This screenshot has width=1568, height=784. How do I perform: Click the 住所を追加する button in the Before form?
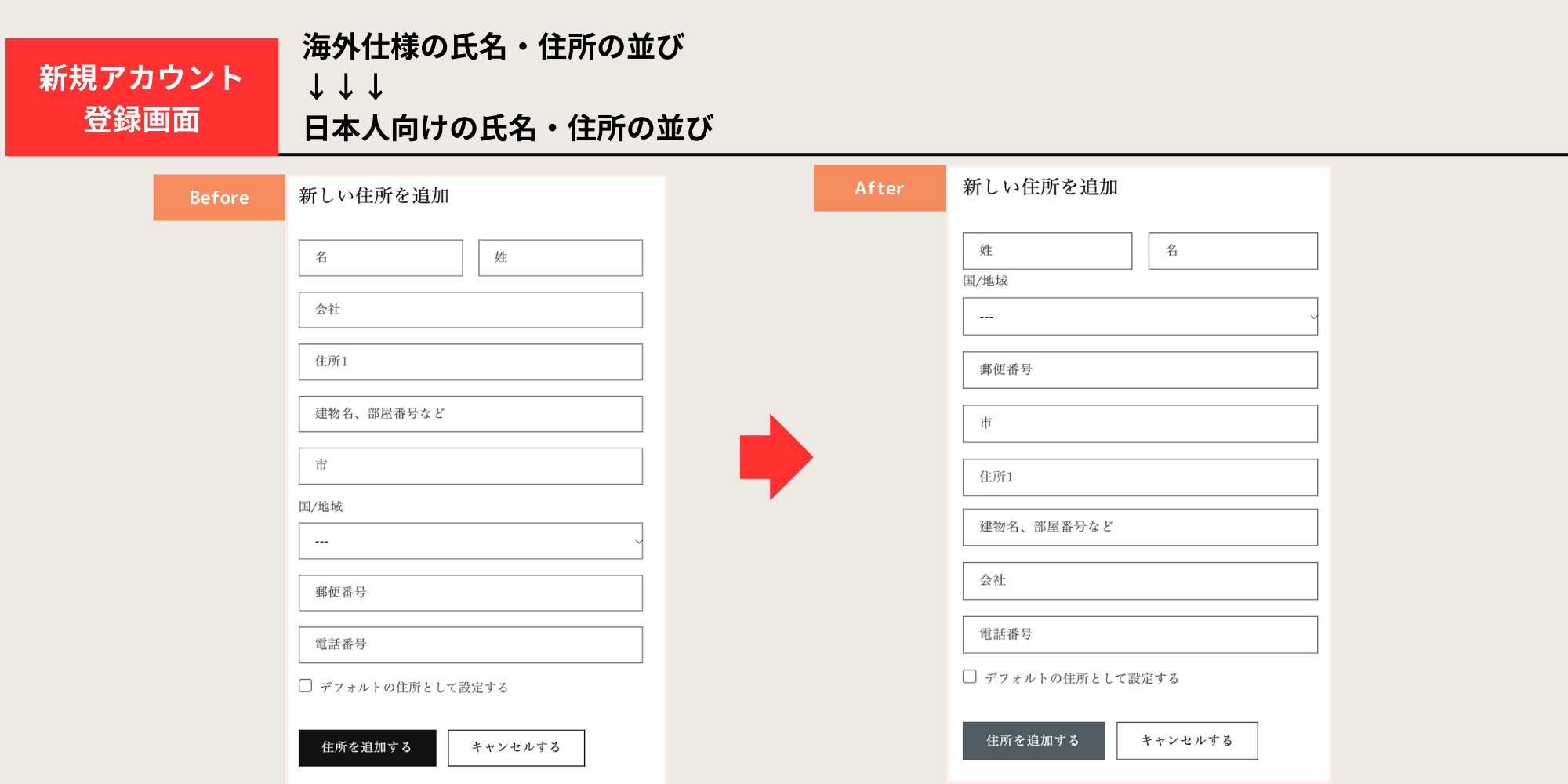tap(367, 747)
